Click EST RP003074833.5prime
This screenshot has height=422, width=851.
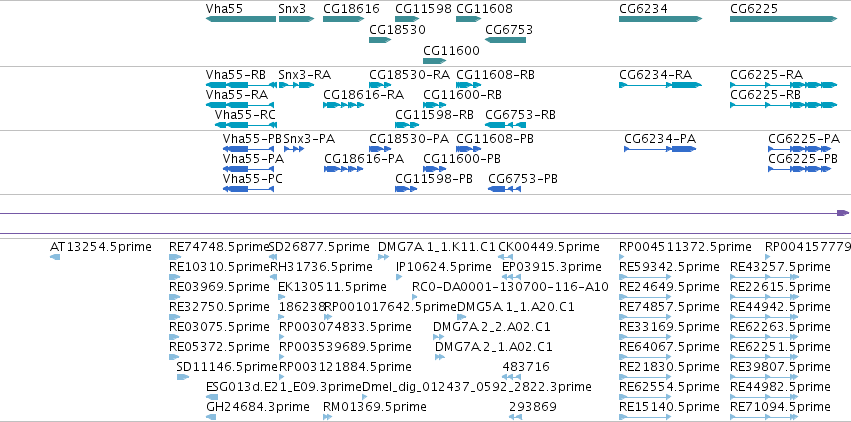coord(281,337)
